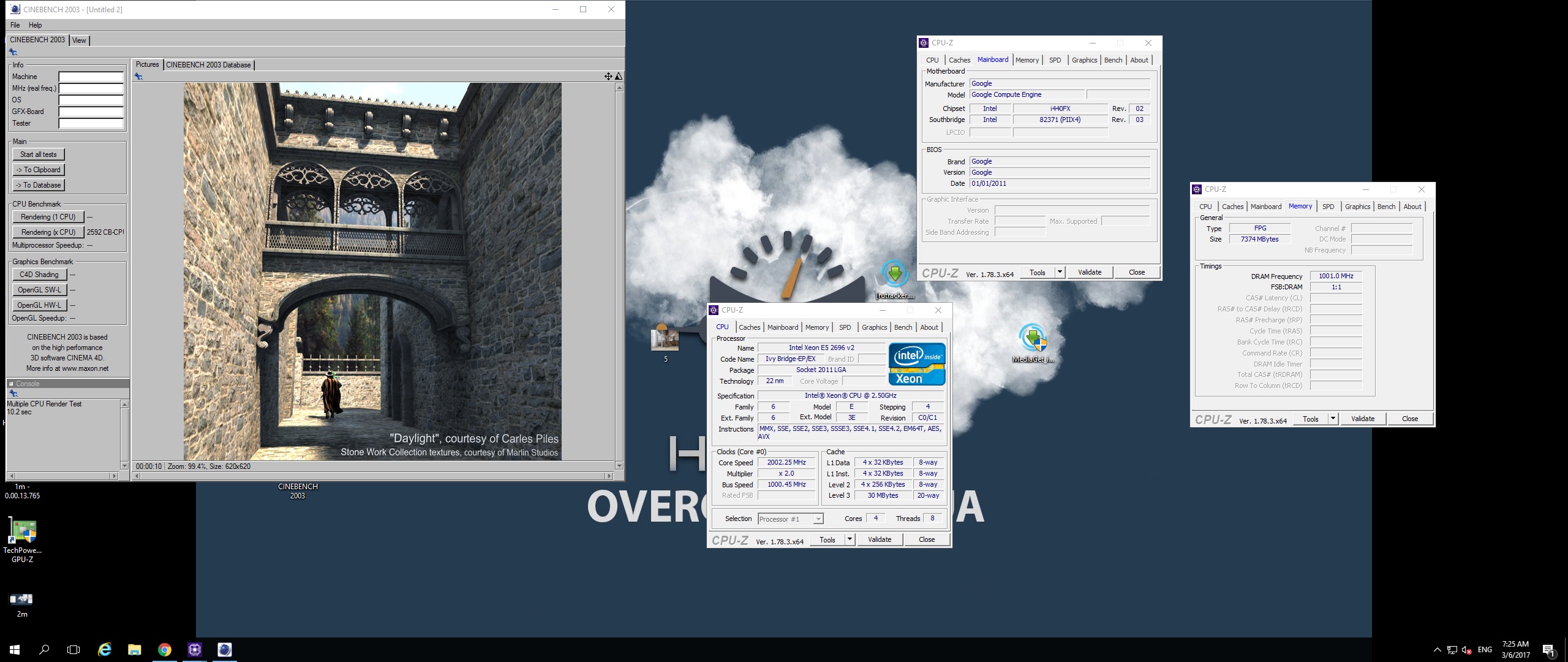Open Tools dropdown arrow in CPU-Z Mainboard window
The height and width of the screenshot is (662, 1568).
click(x=1060, y=272)
